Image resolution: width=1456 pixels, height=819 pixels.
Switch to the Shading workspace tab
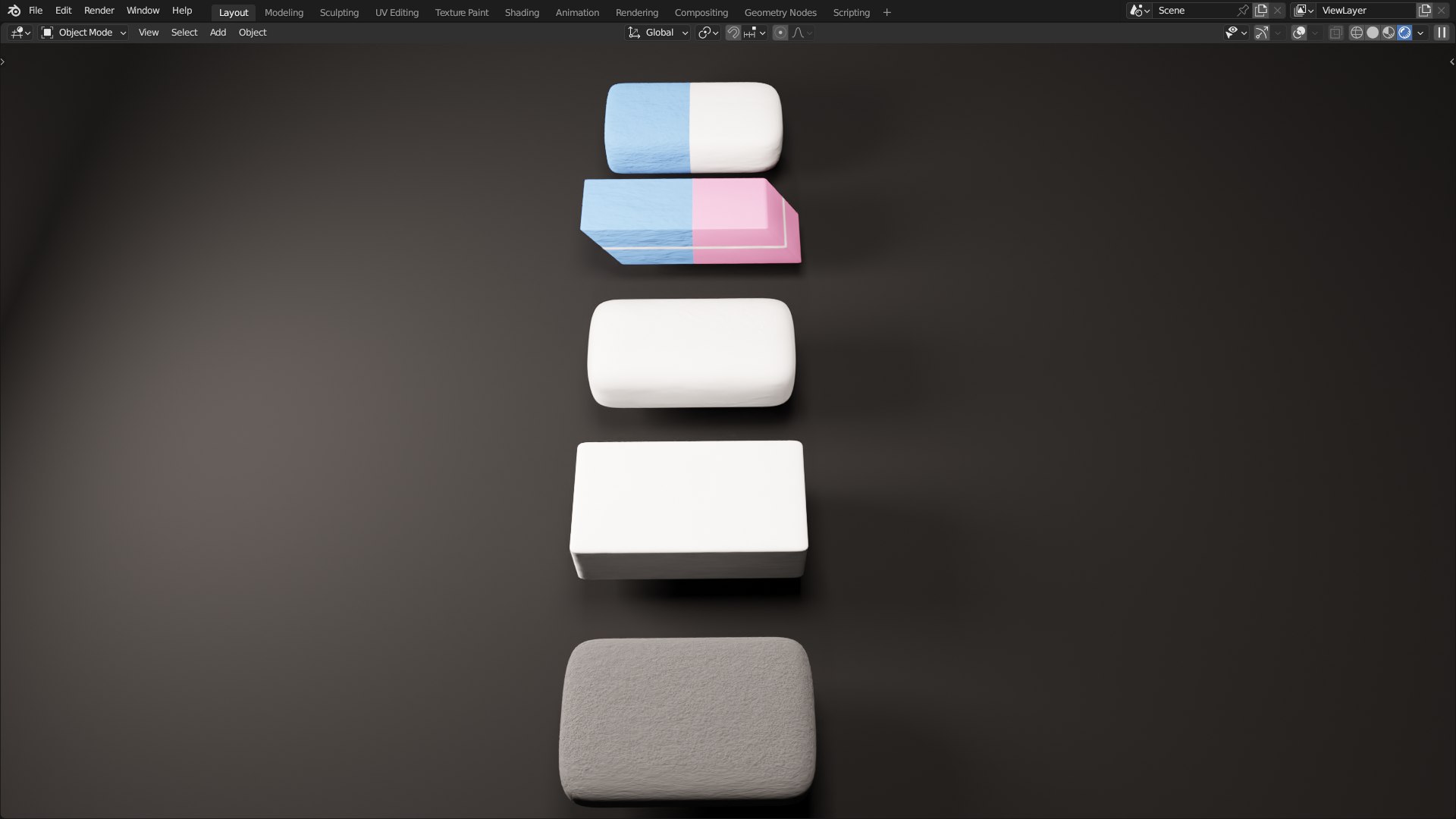pyautogui.click(x=522, y=12)
